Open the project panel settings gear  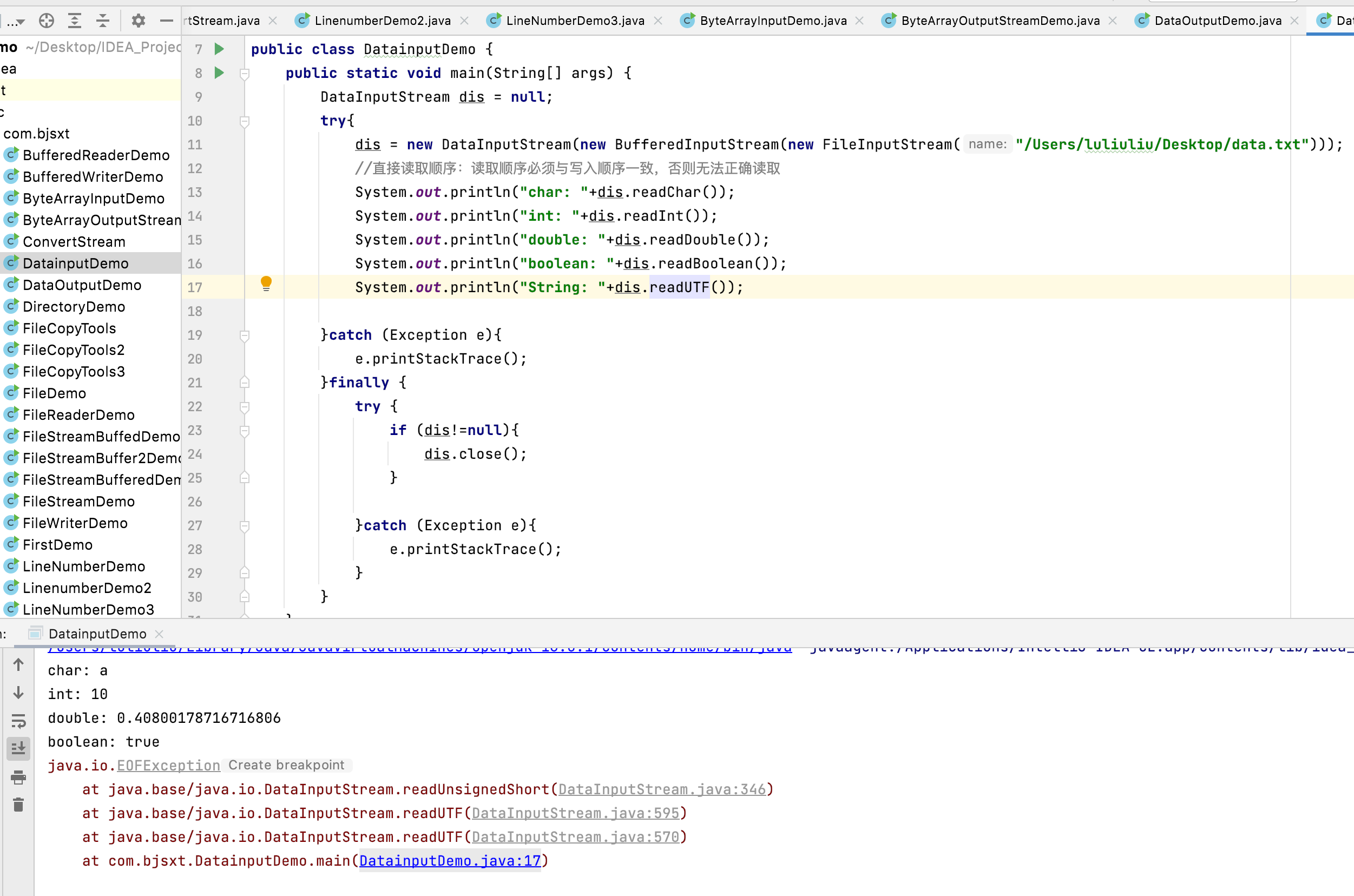[139, 21]
